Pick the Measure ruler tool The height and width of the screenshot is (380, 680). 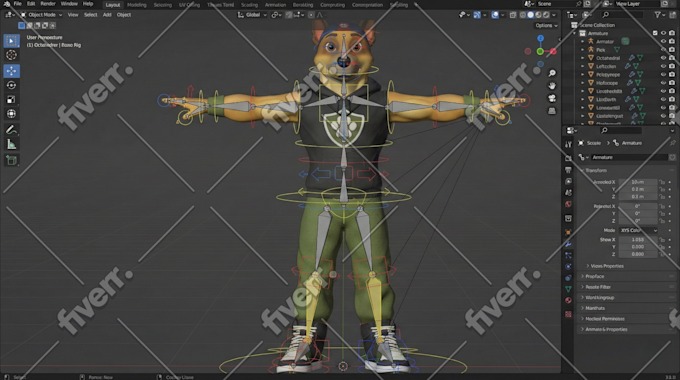pyautogui.click(x=11, y=144)
